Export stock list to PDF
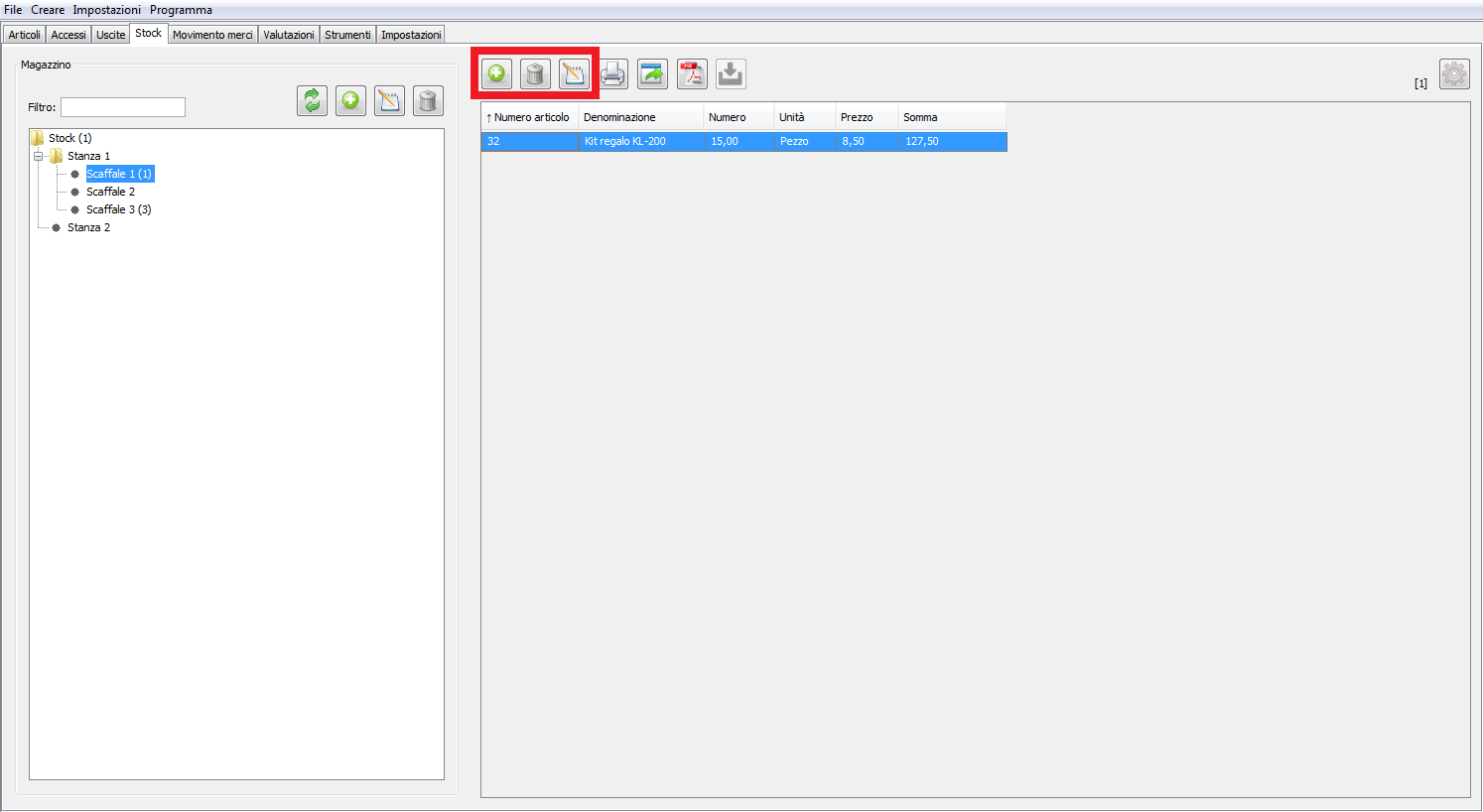 (692, 73)
